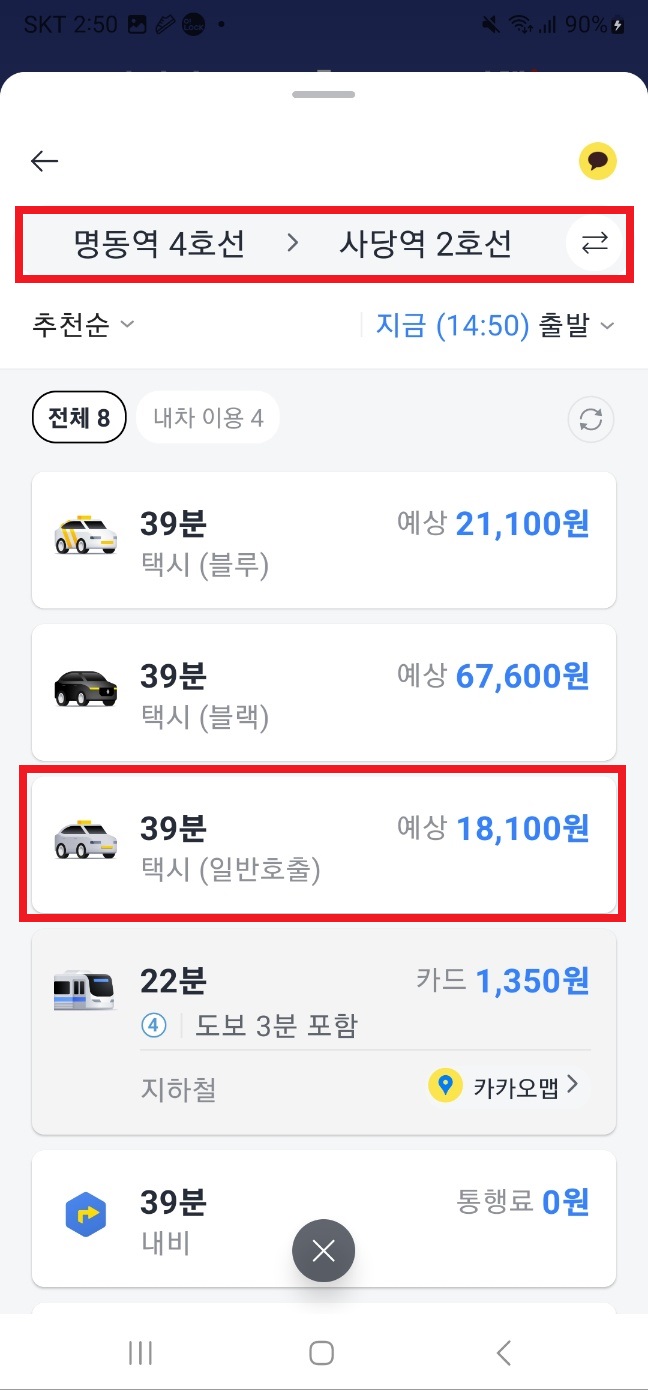Tap the refresh results icon
The width and height of the screenshot is (648, 1390).
[x=590, y=420]
